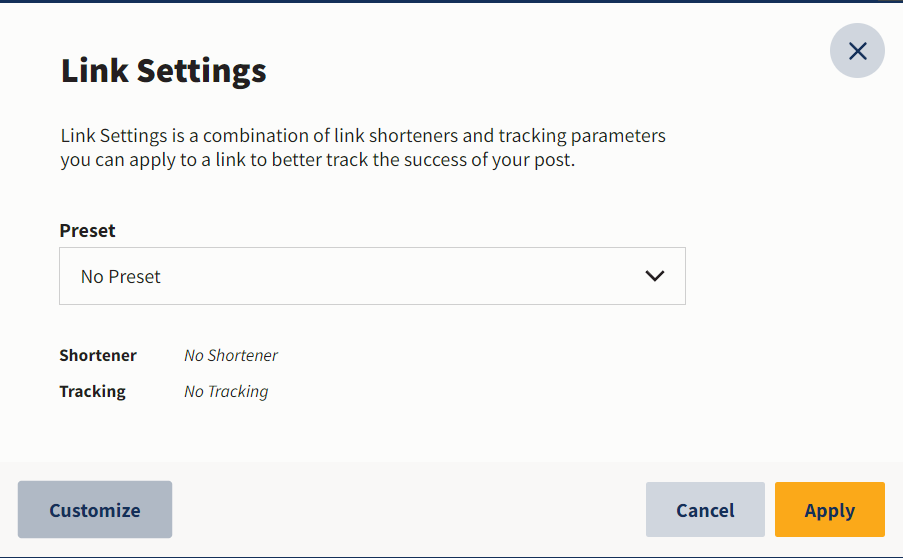
Task: Open the No Preset combo box
Action: 372,276
